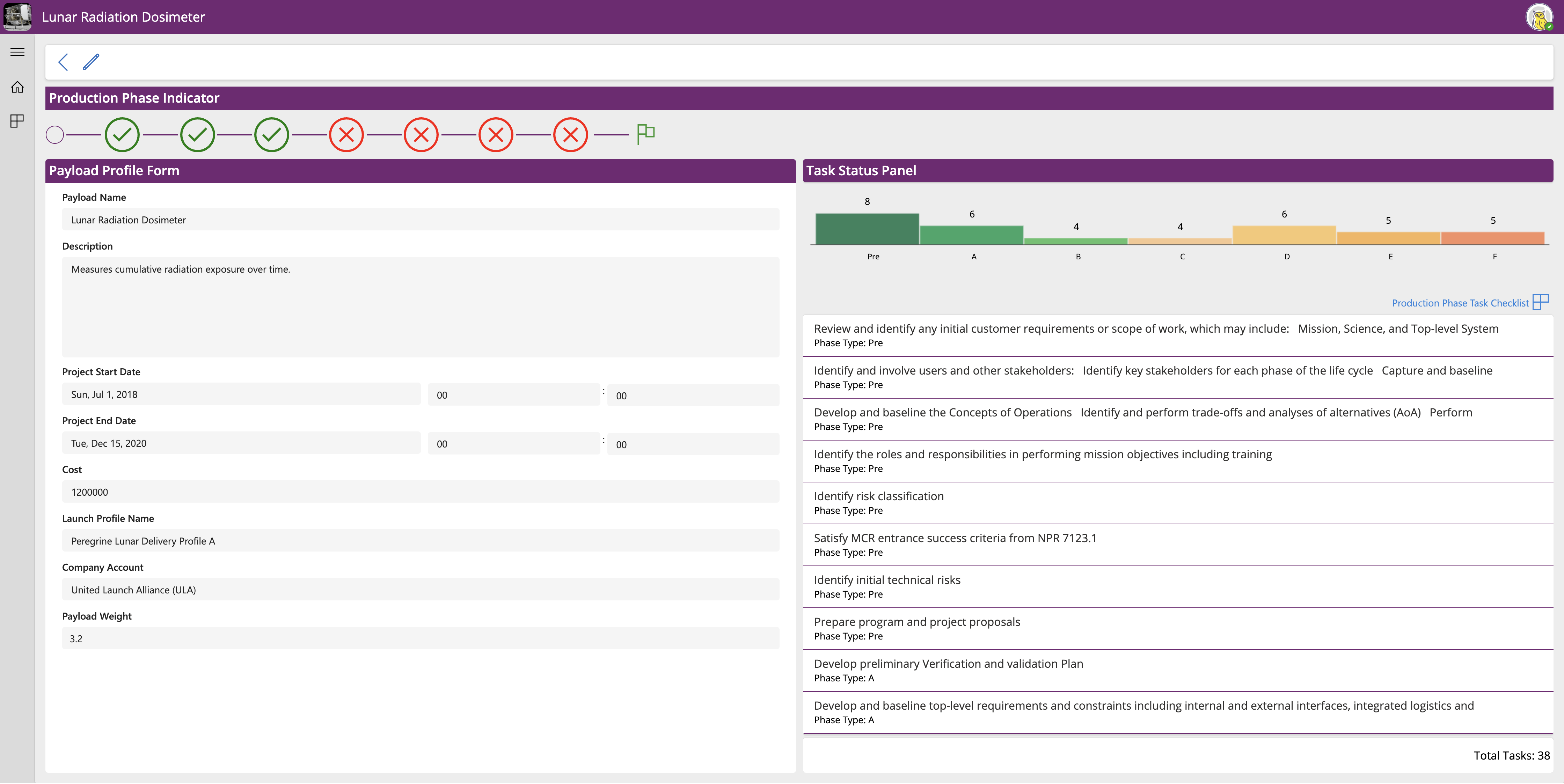
Task: Open the Production Phase Task Checklist grid icon
Action: (x=1541, y=302)
